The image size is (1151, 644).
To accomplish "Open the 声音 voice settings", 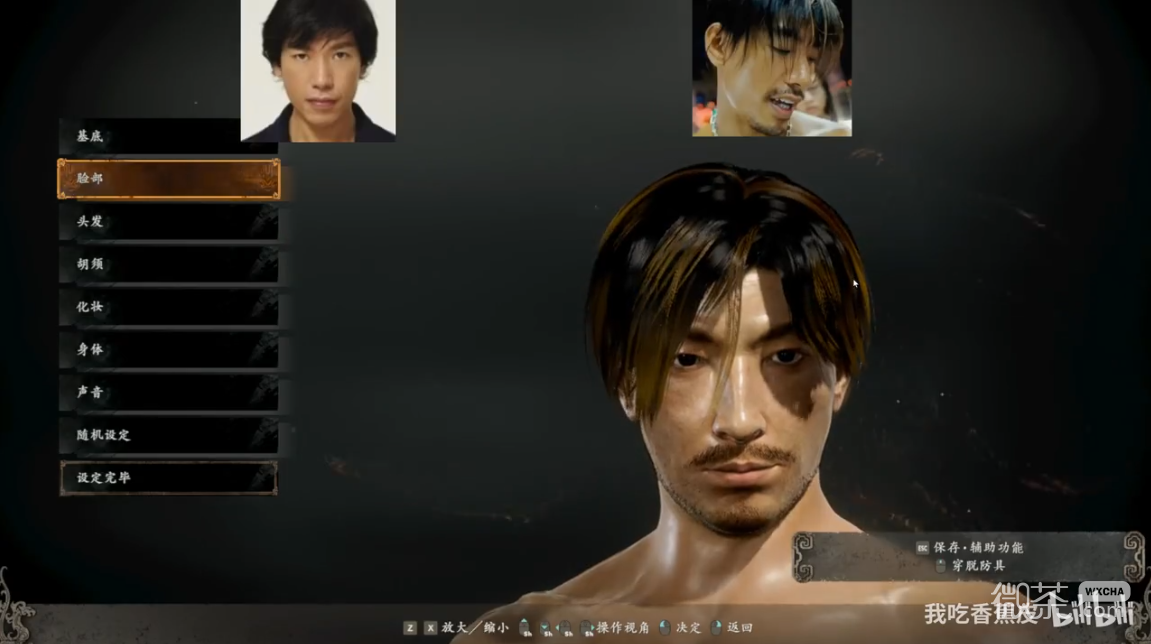I will tap(168, 393).
